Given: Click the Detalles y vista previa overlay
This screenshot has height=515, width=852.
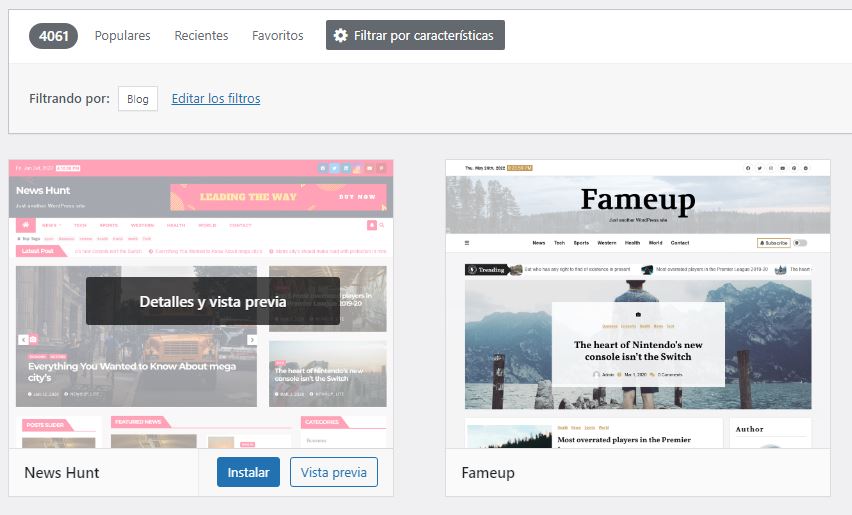Looking at the screenshot, I should 212,301.
